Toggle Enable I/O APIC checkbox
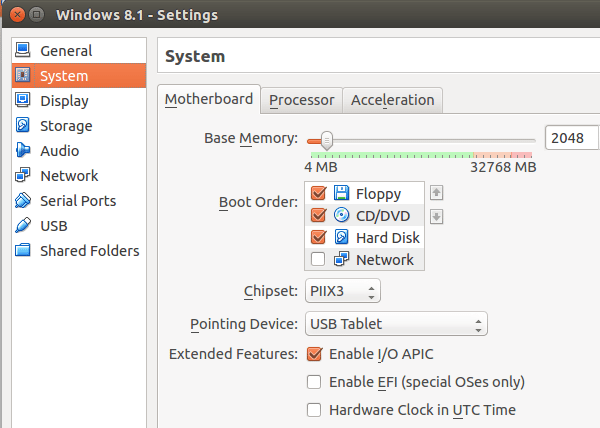 (314, 354)
